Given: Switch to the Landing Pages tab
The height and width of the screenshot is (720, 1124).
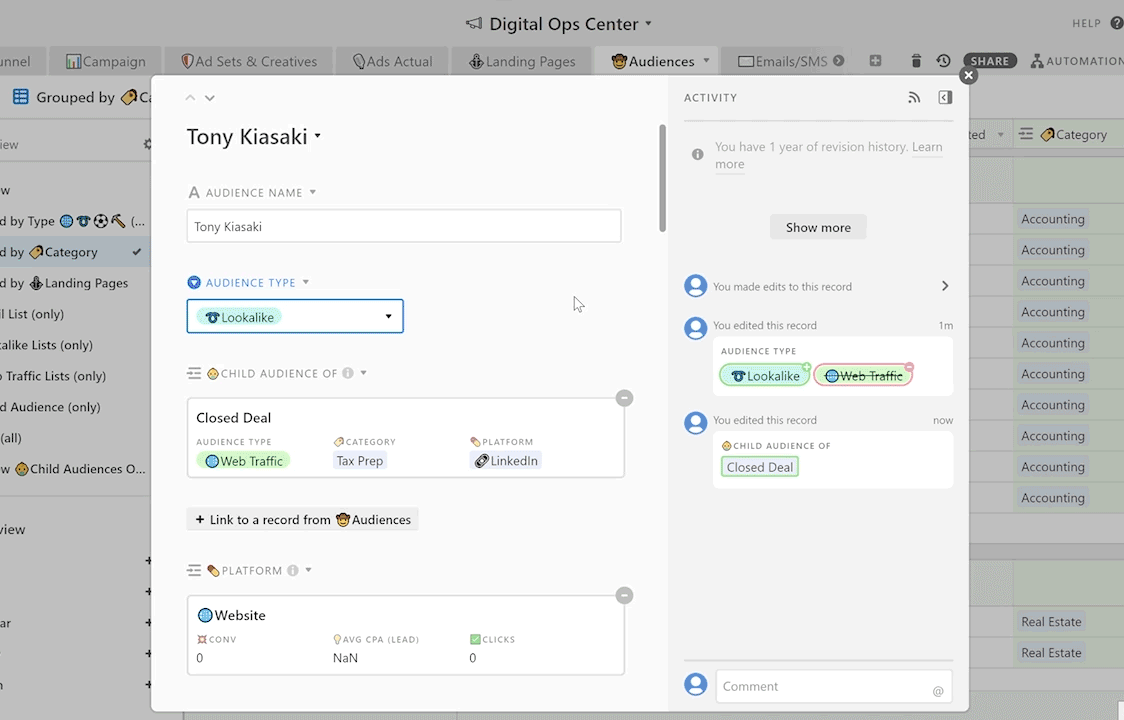Looking at the screenshot, I should (522, 61).
